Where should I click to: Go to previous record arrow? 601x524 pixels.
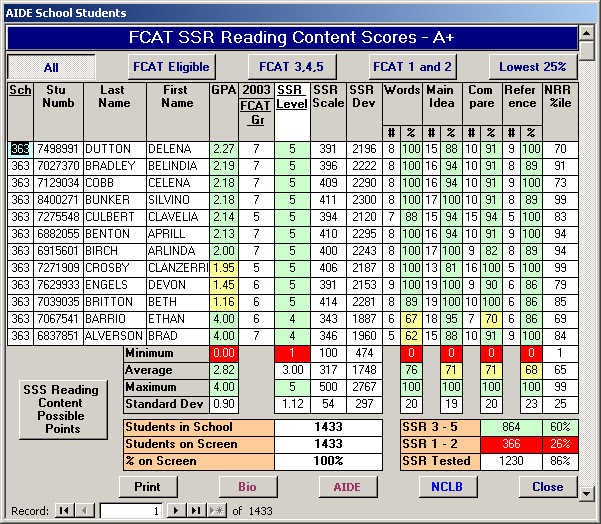point(84,511)
